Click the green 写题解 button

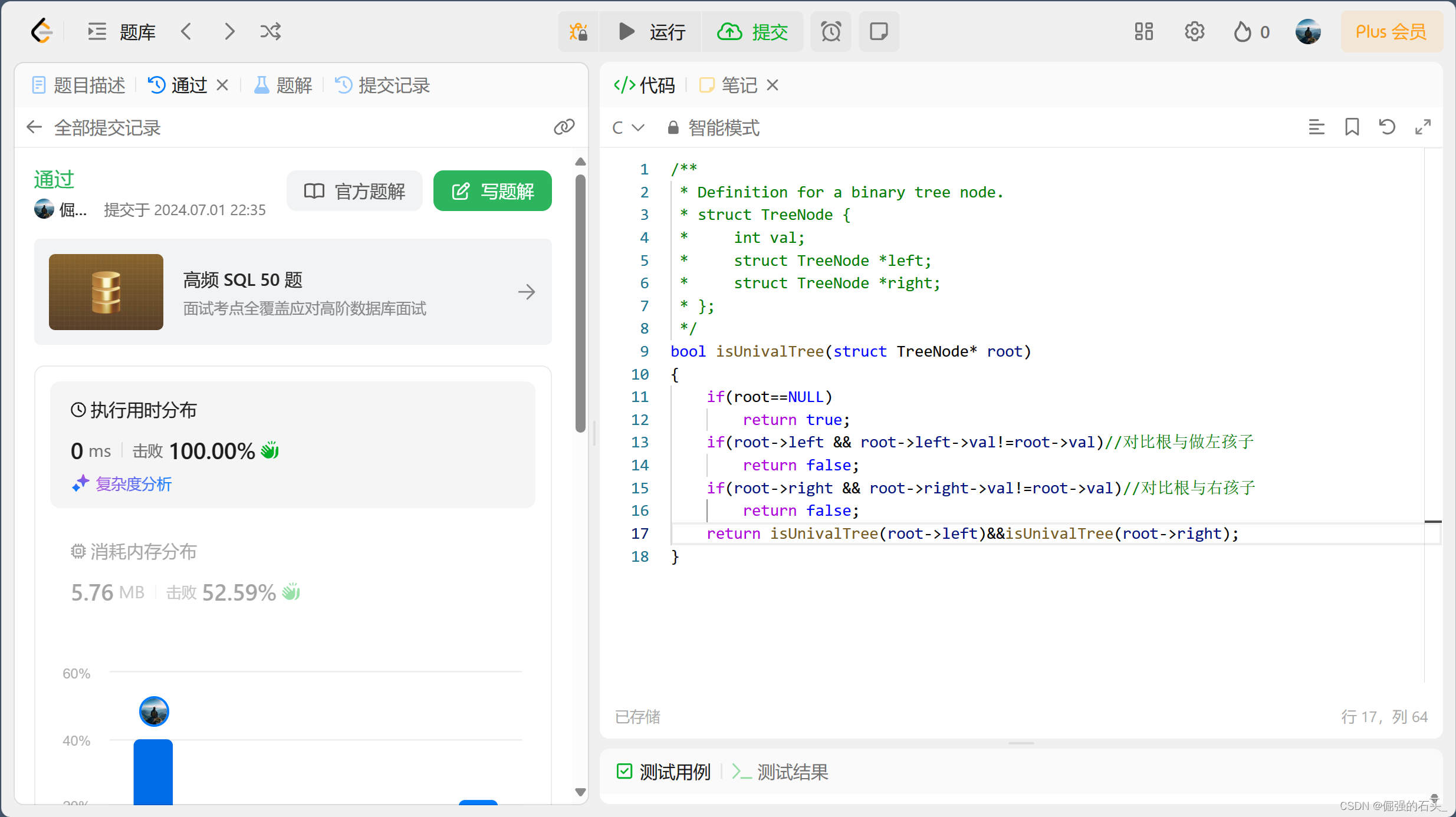click(x=492, y=191)
